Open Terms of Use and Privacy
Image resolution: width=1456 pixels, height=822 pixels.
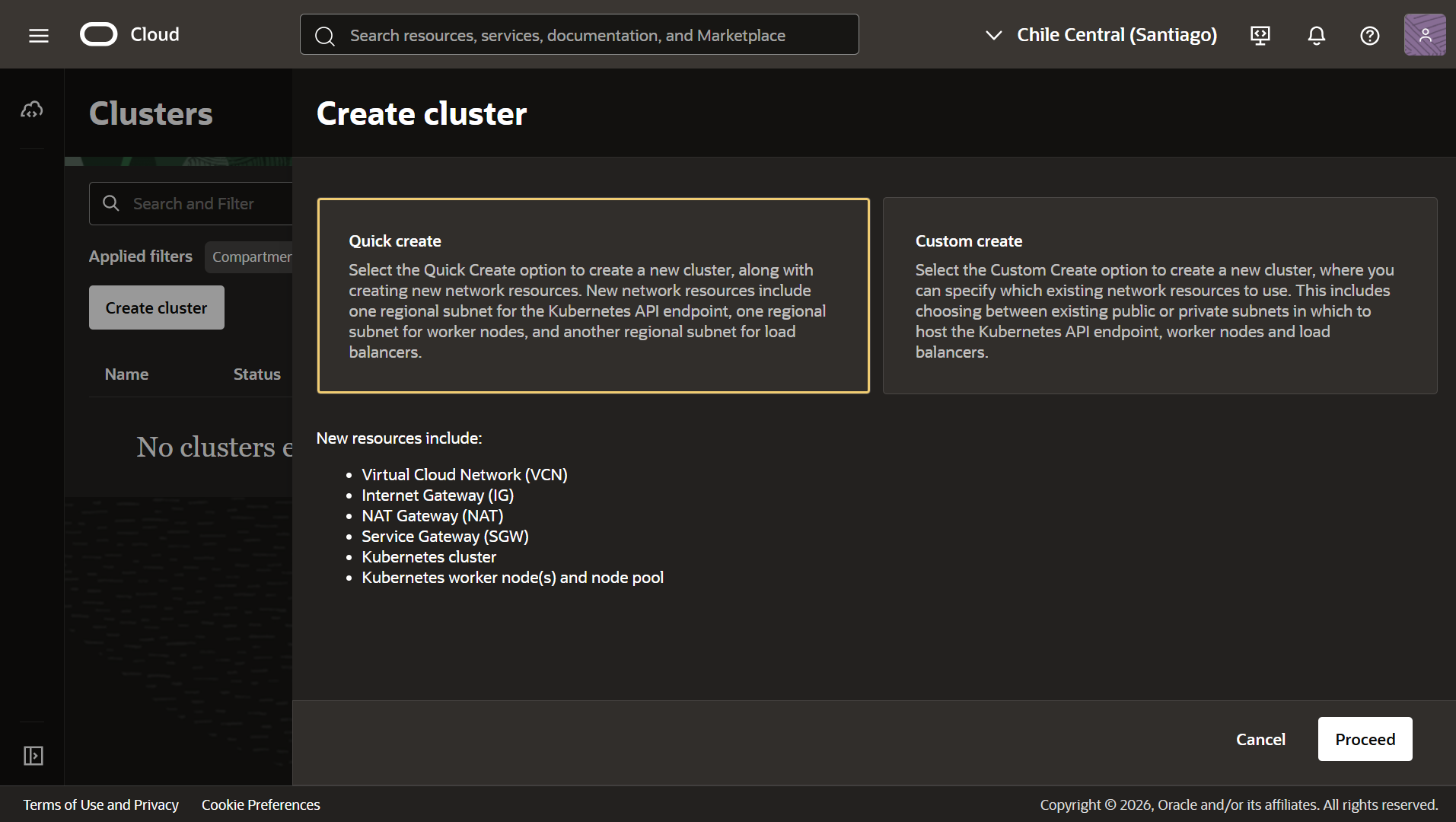pos(100,804)
